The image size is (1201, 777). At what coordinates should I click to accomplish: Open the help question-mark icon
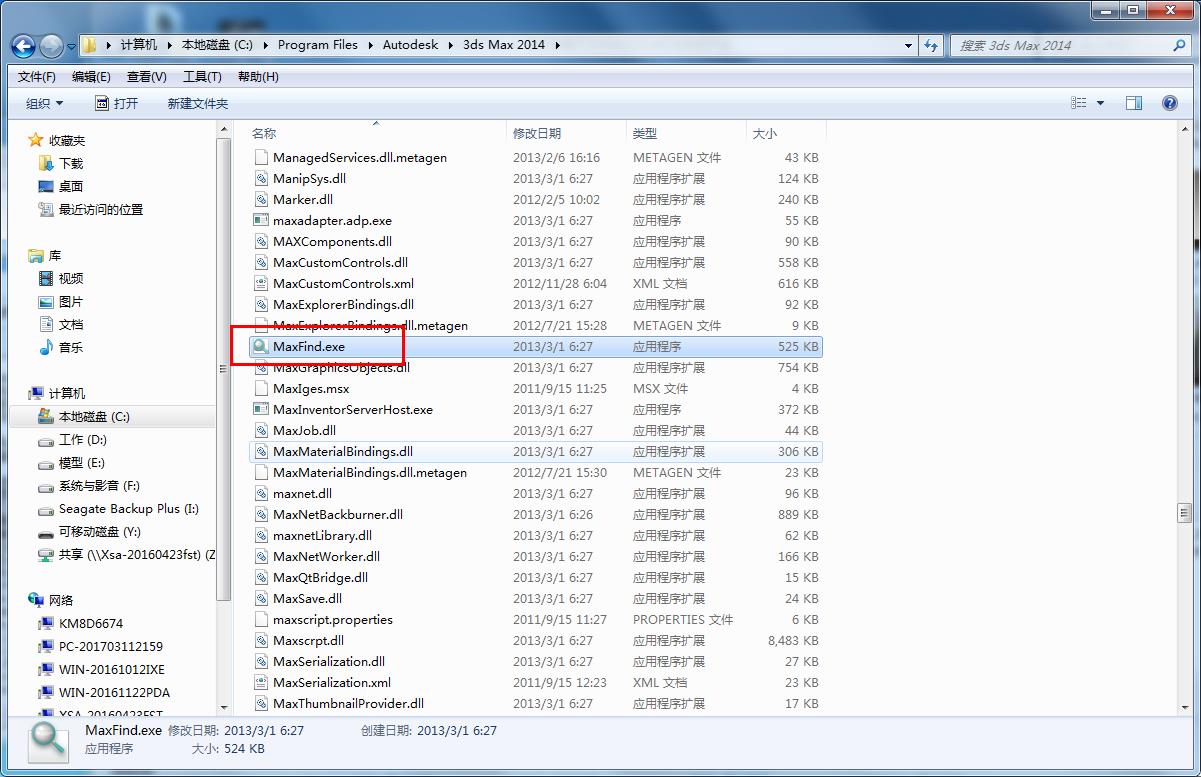point(1169,103)
